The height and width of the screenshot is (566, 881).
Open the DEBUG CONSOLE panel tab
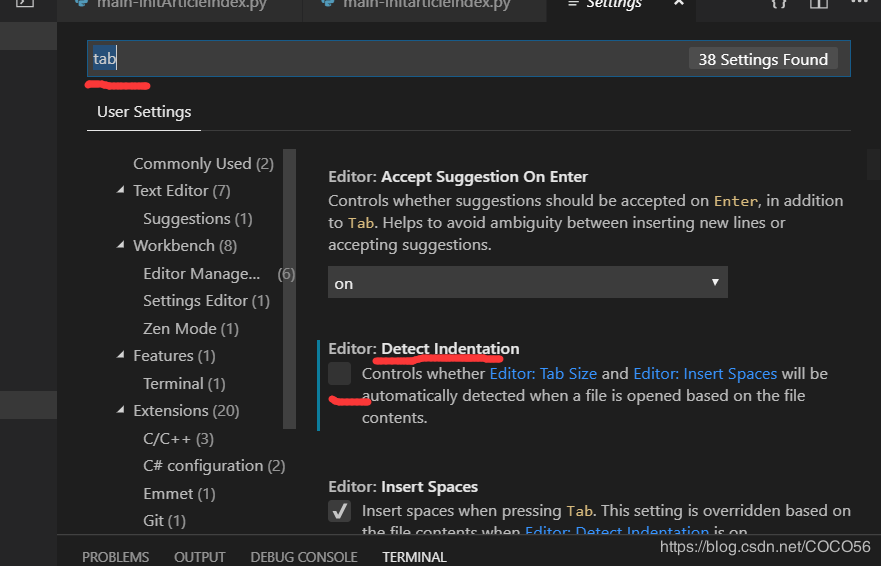point(303,557)
